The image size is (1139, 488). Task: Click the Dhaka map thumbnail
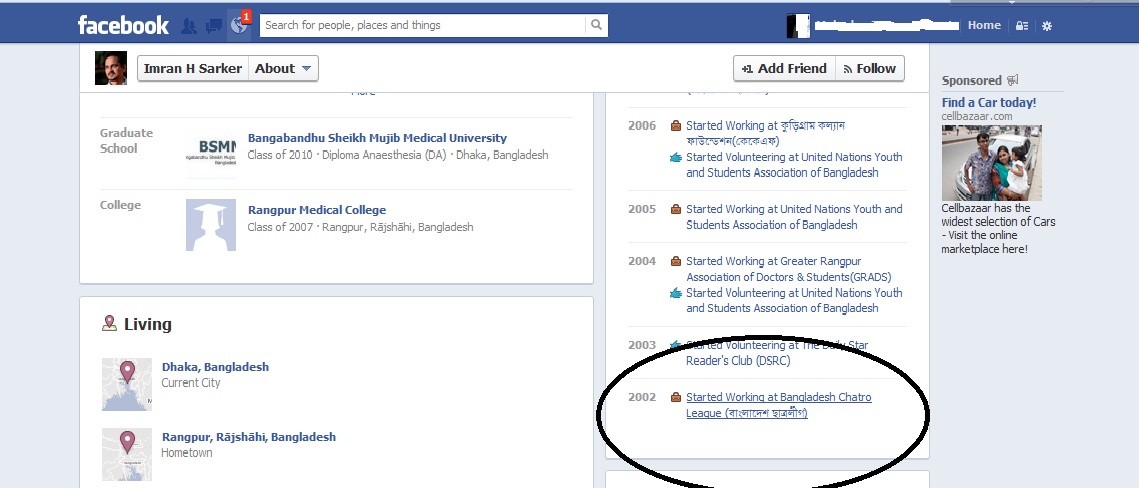click(127, 384)
